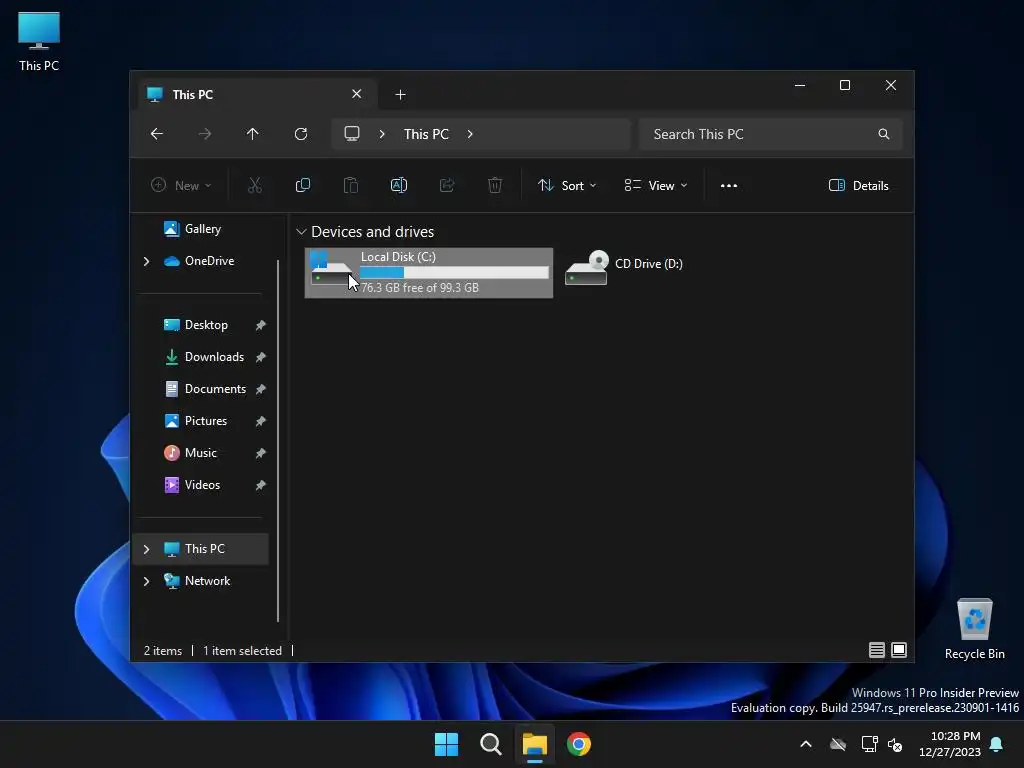
Task: Click the monitor icon in address bar
Action: pyautogui.click(x=352, y=134)
